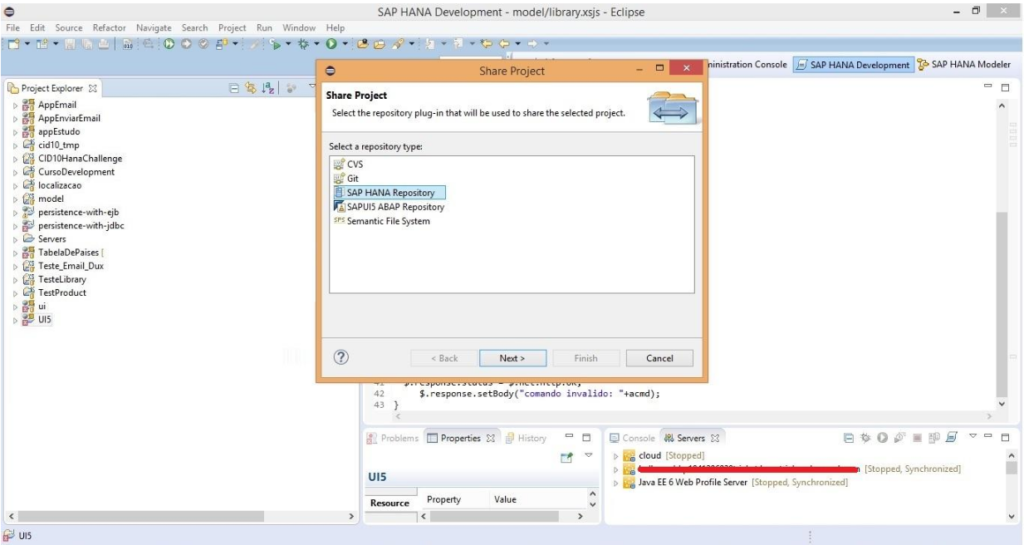Switch to the Console tab

[638, 438]
